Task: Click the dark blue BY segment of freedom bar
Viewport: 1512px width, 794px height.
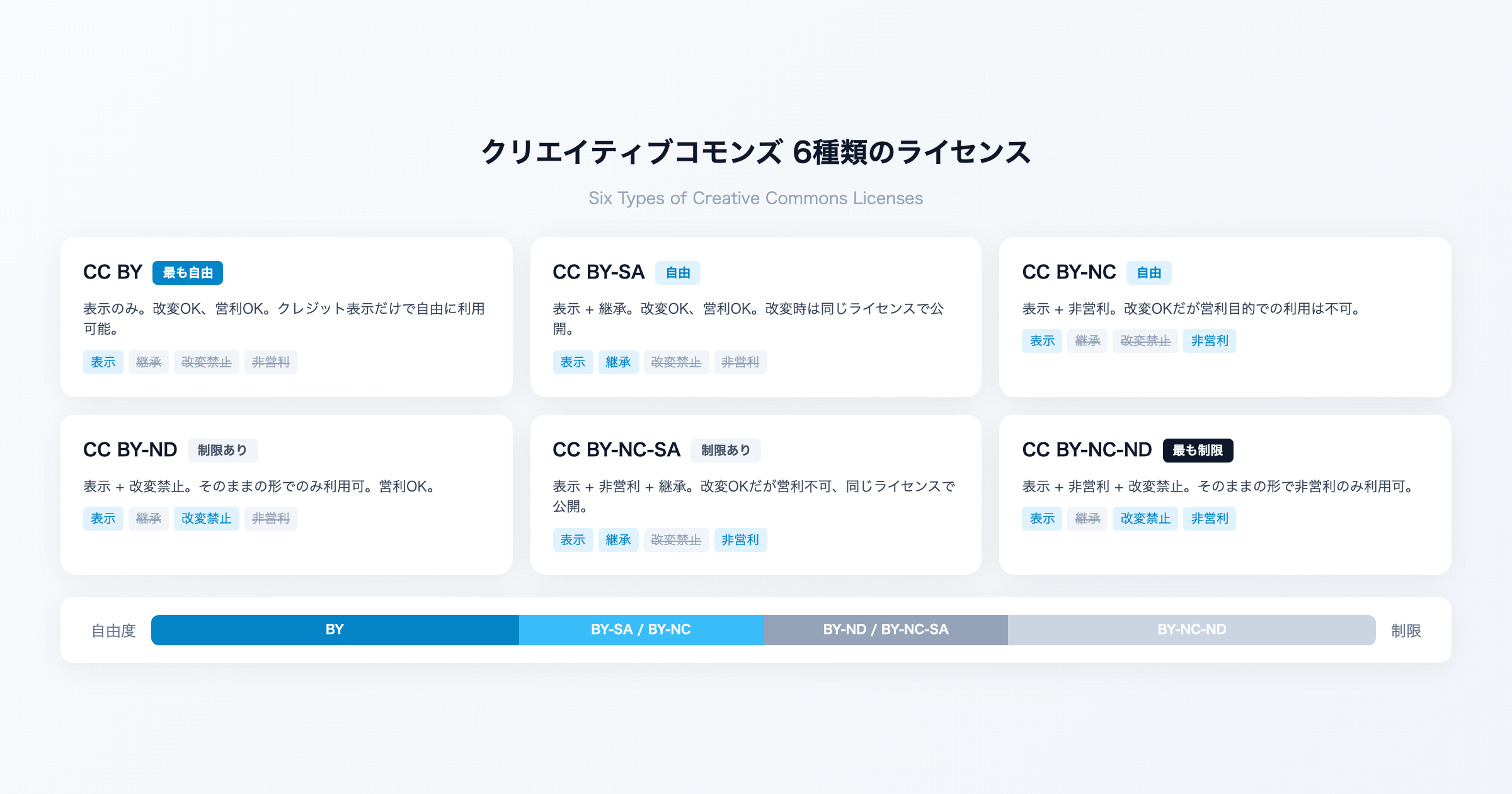Action: [335, 630]
